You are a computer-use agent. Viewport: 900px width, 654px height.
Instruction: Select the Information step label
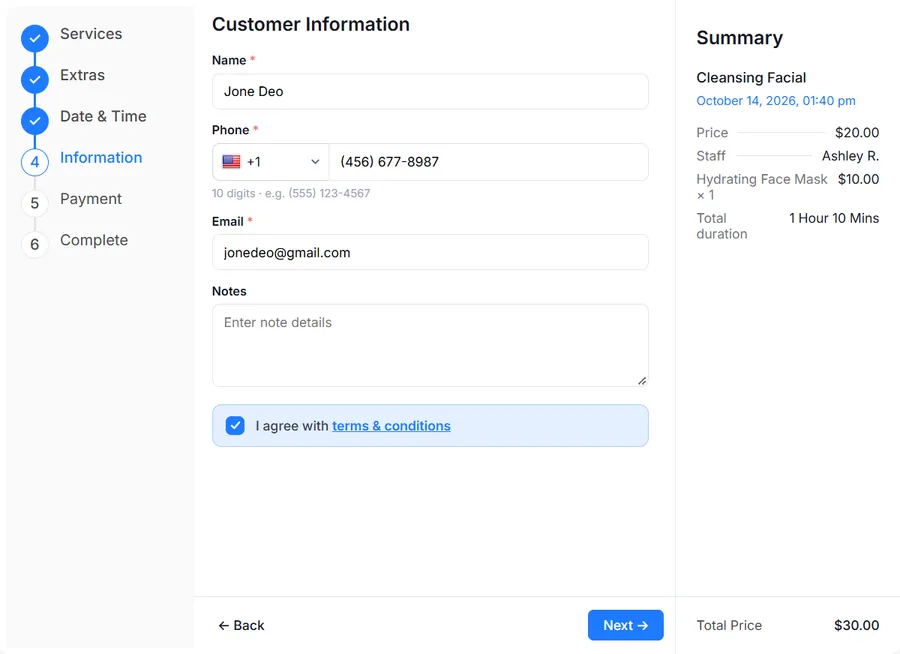click(101, 157)
